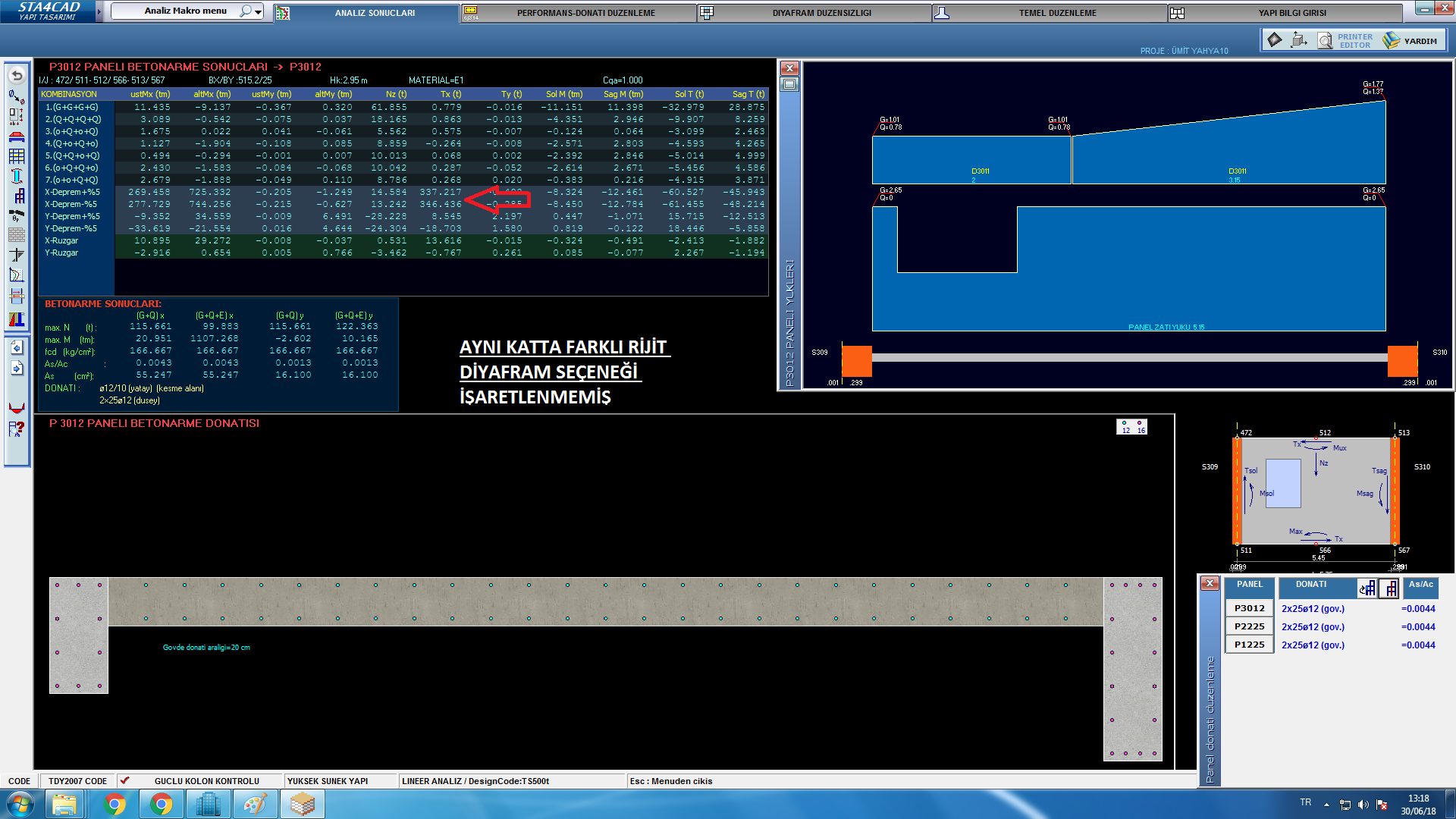Click the previous page arrow icon
Screen dimensions: 1456x819
tap(17, 347)
